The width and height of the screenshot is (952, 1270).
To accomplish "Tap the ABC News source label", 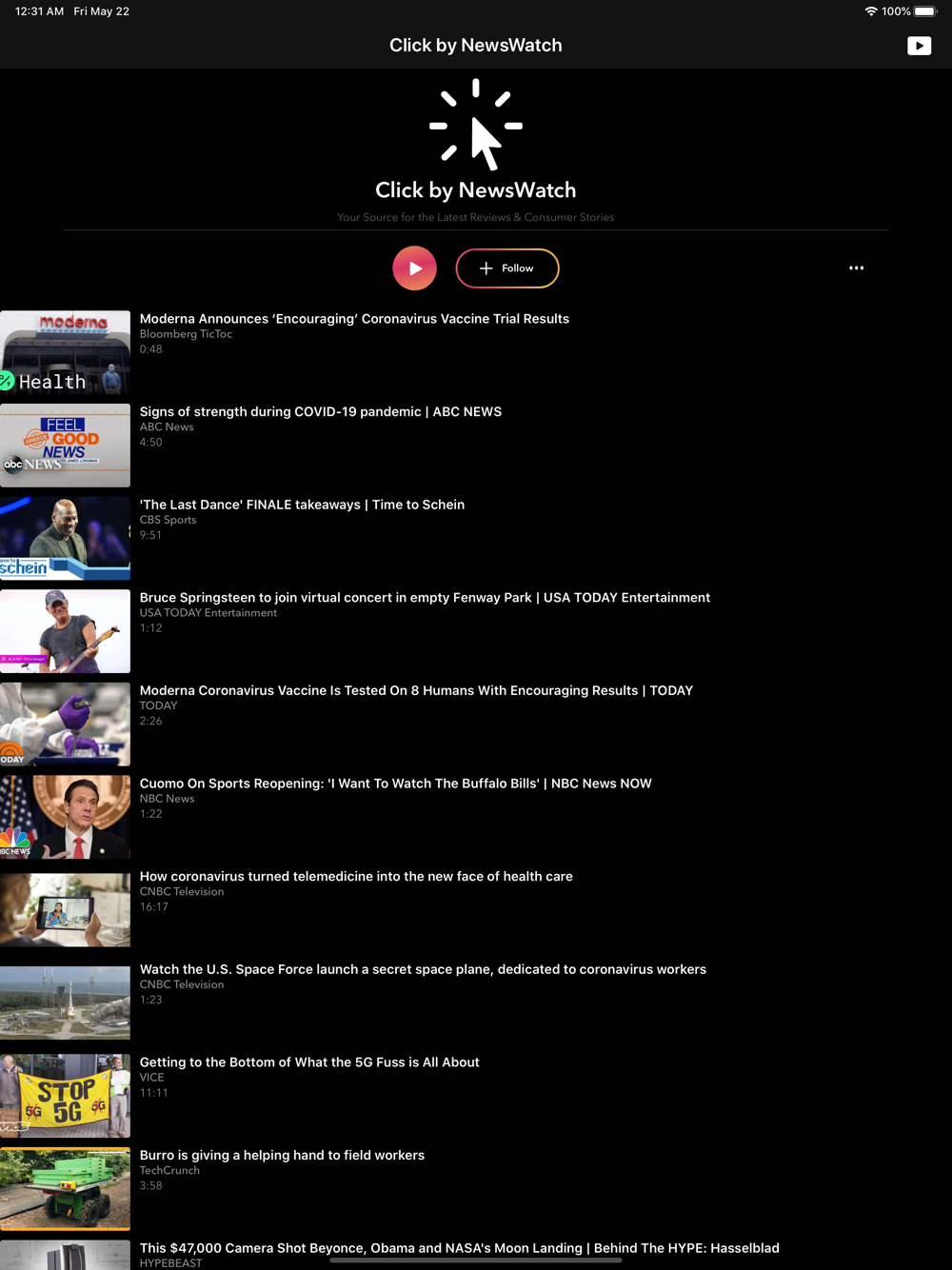I will coord(167,427).
